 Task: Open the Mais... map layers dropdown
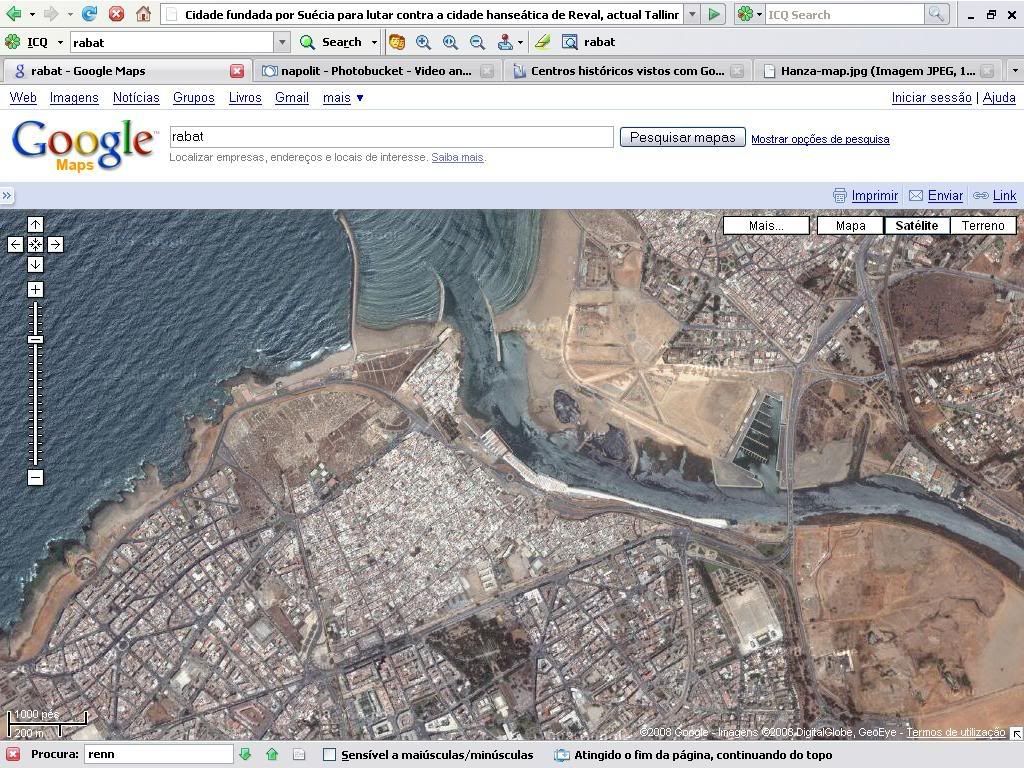point(766,225)
